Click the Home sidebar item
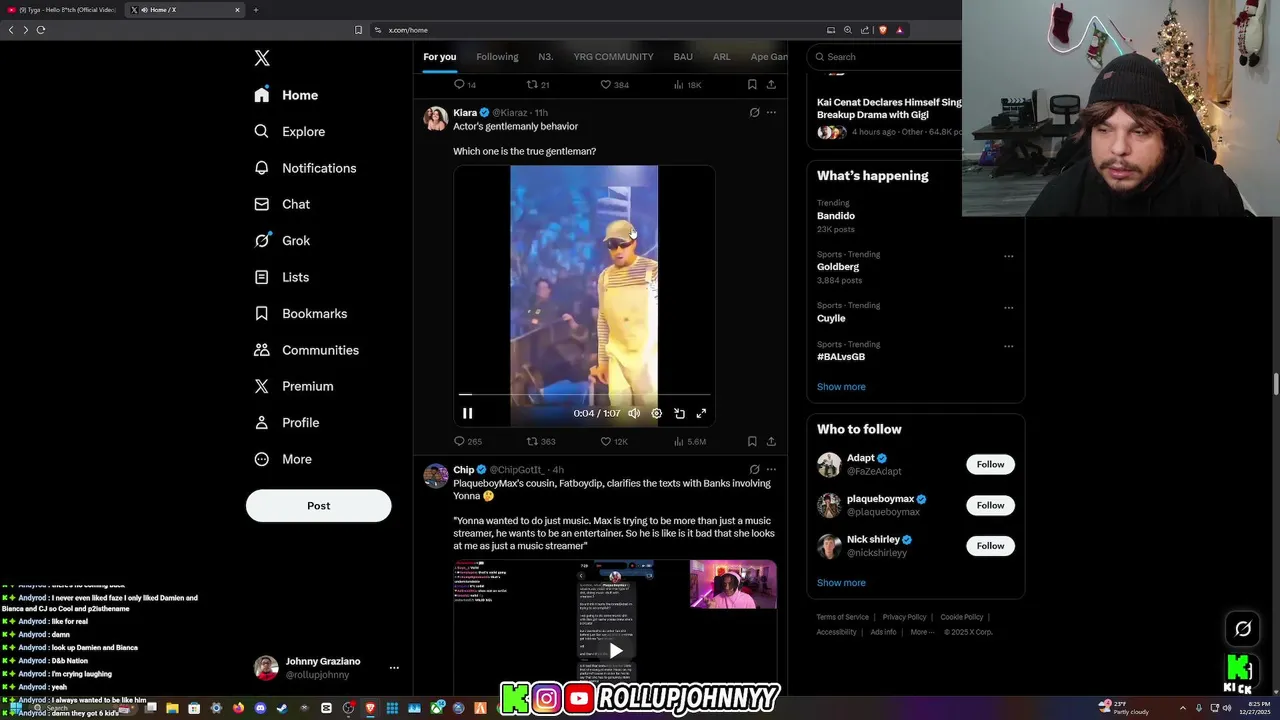Image resolution: width=1280 pixels, height=720 pixels. [x=286, y=95]
